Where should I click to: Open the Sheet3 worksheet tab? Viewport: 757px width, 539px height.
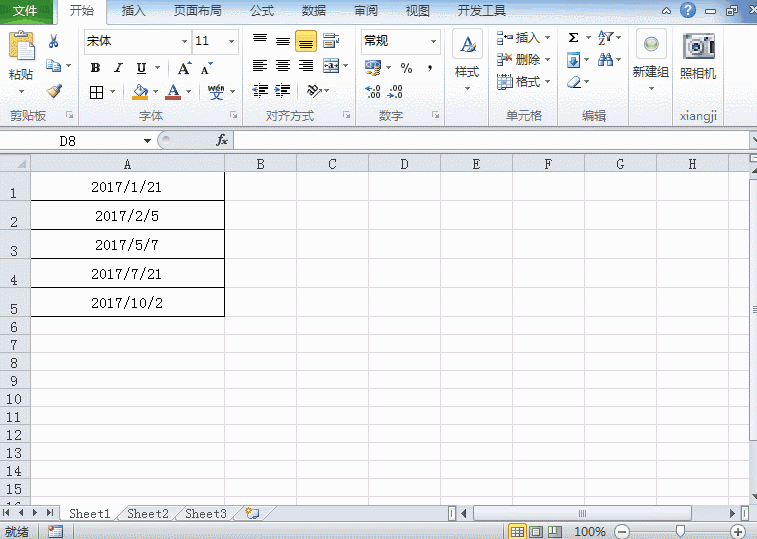coord(206,513)
